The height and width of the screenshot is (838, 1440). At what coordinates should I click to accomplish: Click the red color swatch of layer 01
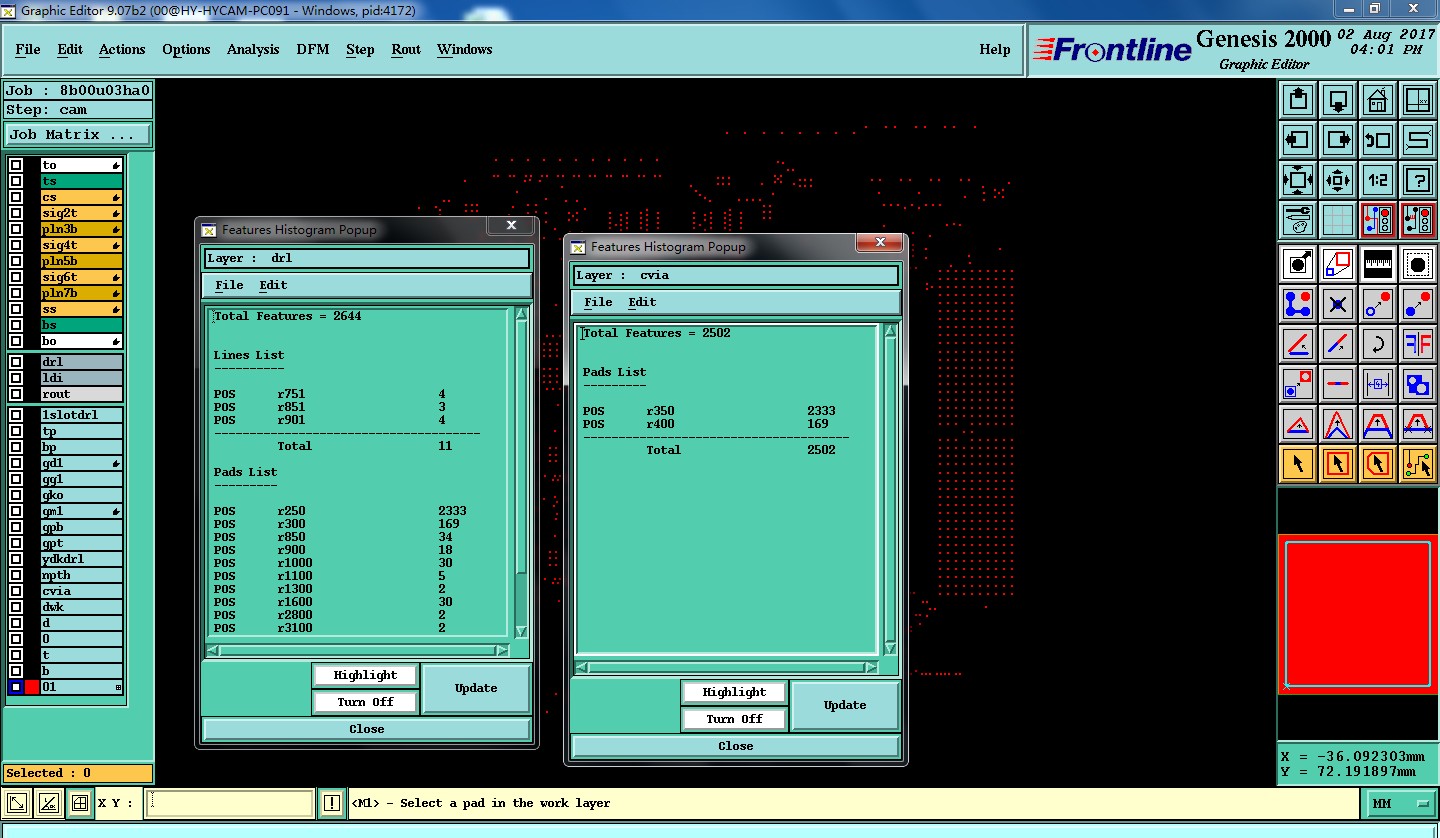(32, 687)
